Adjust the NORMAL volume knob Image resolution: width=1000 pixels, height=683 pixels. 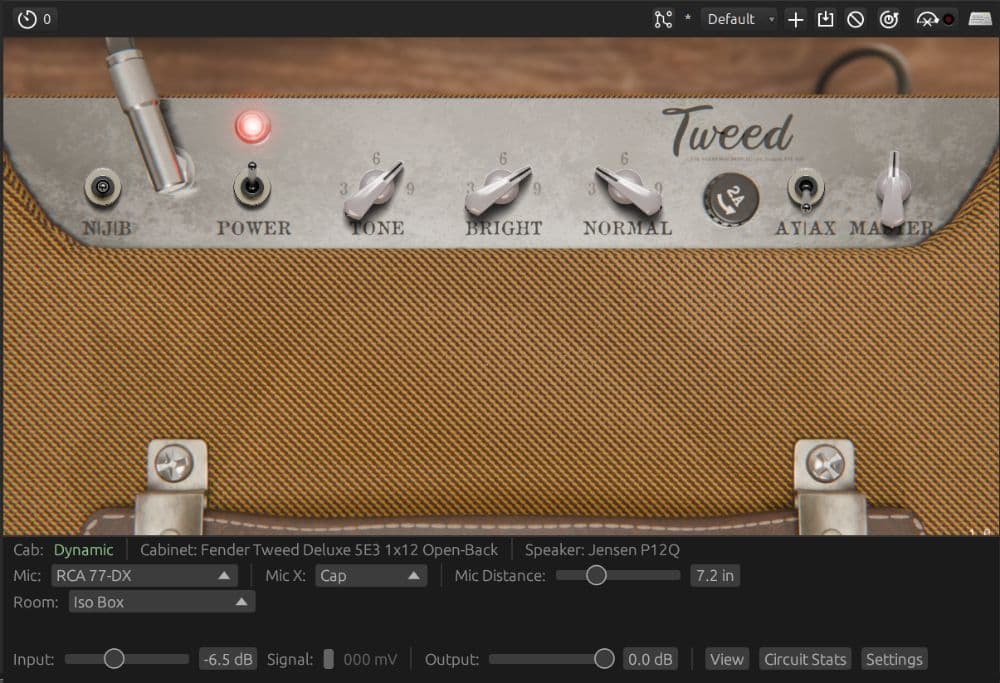(628, 188)
